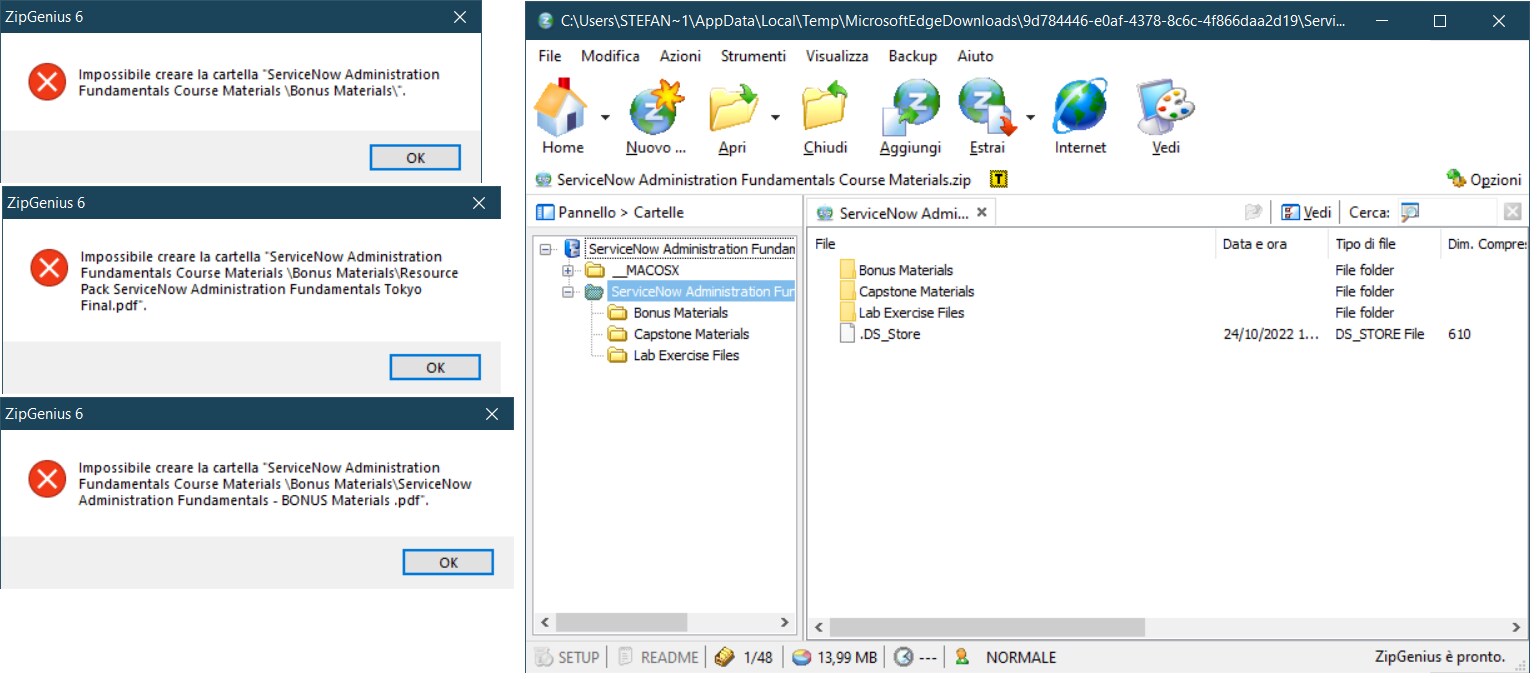Close the Tokyo Final.pdf error dialog
The image size is (1537, 679).
click(x=479, y=203)
